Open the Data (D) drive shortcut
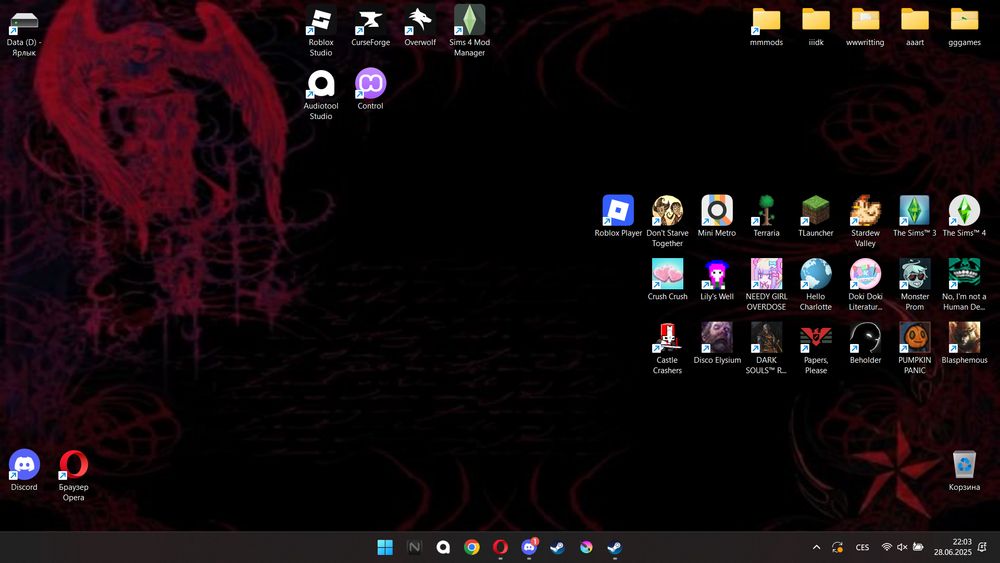The image size is (1000, 563). click(x=24, y=32)
